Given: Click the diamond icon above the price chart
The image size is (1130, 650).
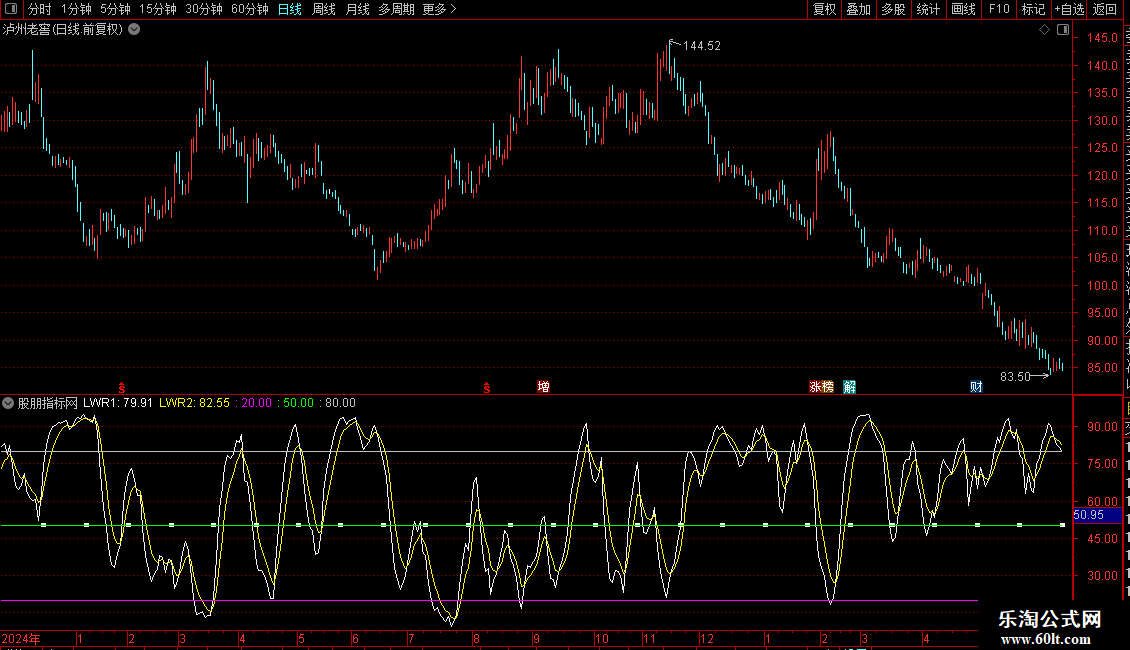Looking at the screenshot, I should [1044, 30].
